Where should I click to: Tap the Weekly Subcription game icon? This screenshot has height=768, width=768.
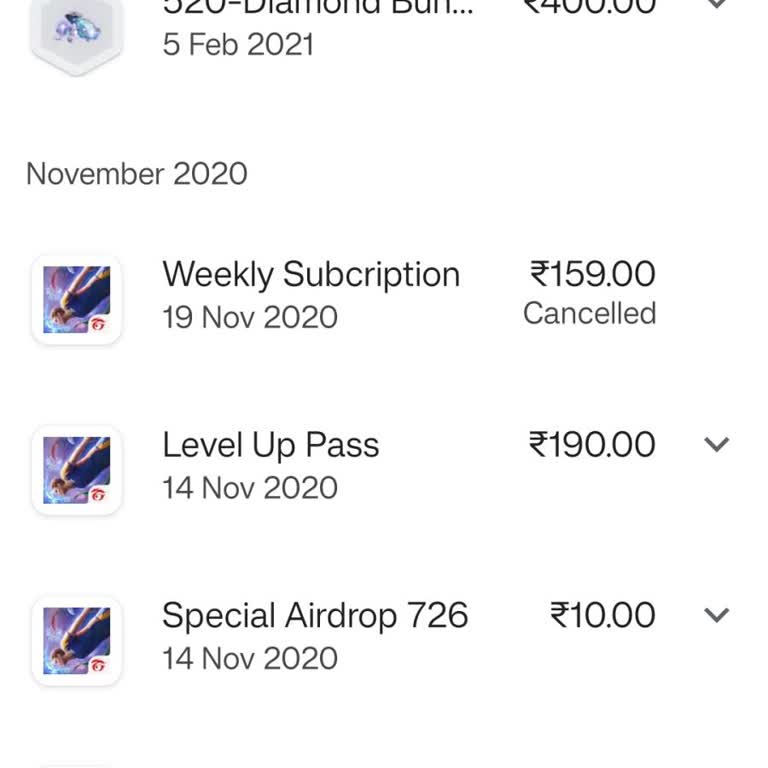pyautogui.click(x=76, y=299)
